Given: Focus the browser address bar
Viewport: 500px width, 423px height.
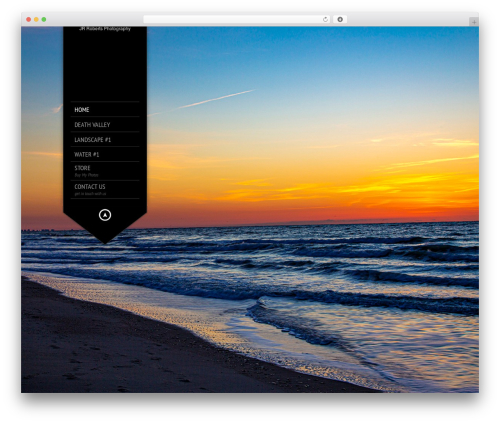Looking at the screenshot, I should (x=237, y=19).
